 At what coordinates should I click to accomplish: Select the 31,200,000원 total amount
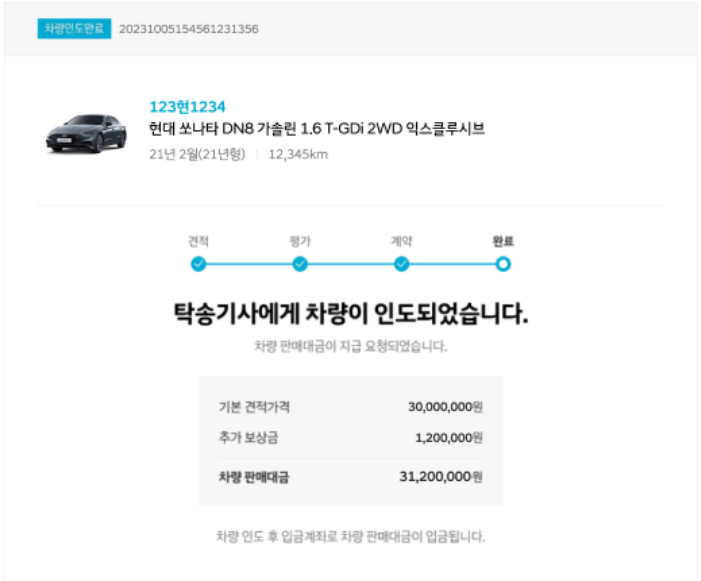point(441,477)
